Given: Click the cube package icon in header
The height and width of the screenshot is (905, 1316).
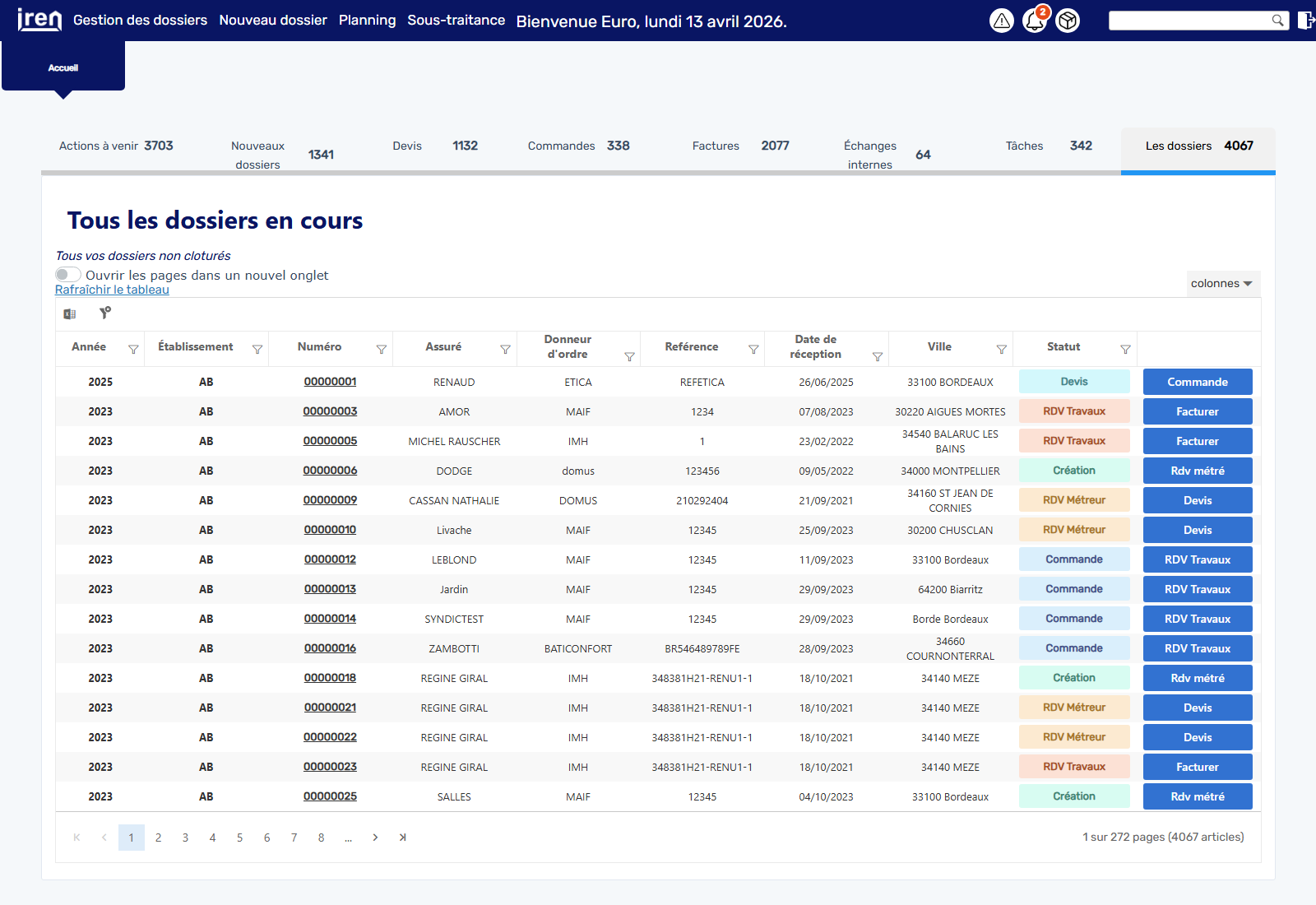Looking at the screenshot, I should [x=1068, y=21].
